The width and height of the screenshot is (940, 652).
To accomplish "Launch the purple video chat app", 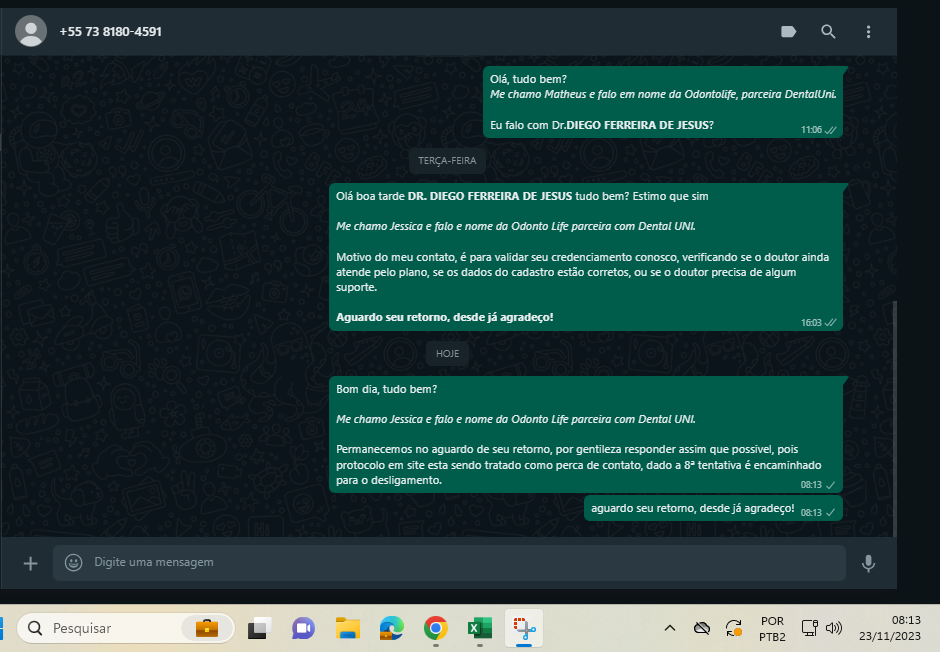I will [303, 628].
